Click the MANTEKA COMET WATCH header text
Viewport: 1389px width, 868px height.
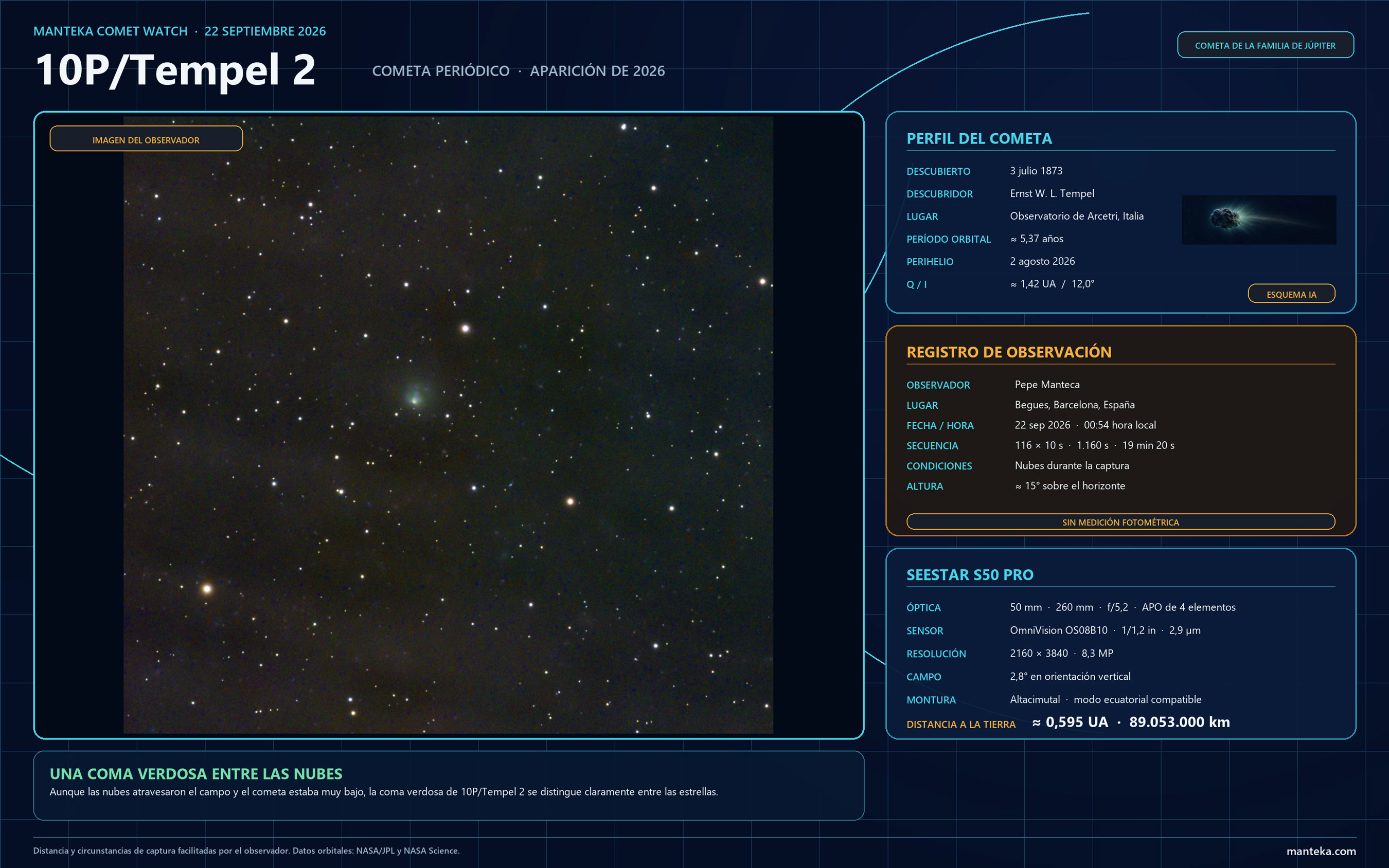111,31
